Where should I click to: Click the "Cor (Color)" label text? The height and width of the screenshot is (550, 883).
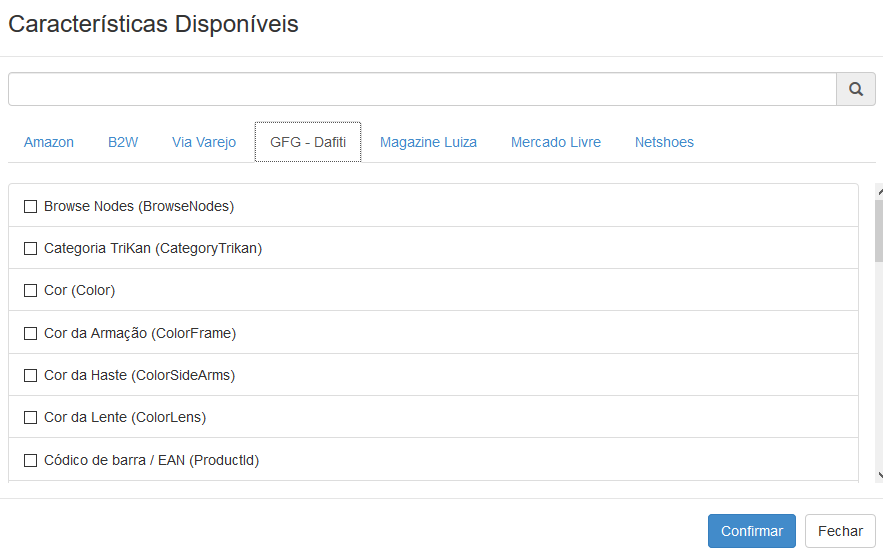pos(79,290)
